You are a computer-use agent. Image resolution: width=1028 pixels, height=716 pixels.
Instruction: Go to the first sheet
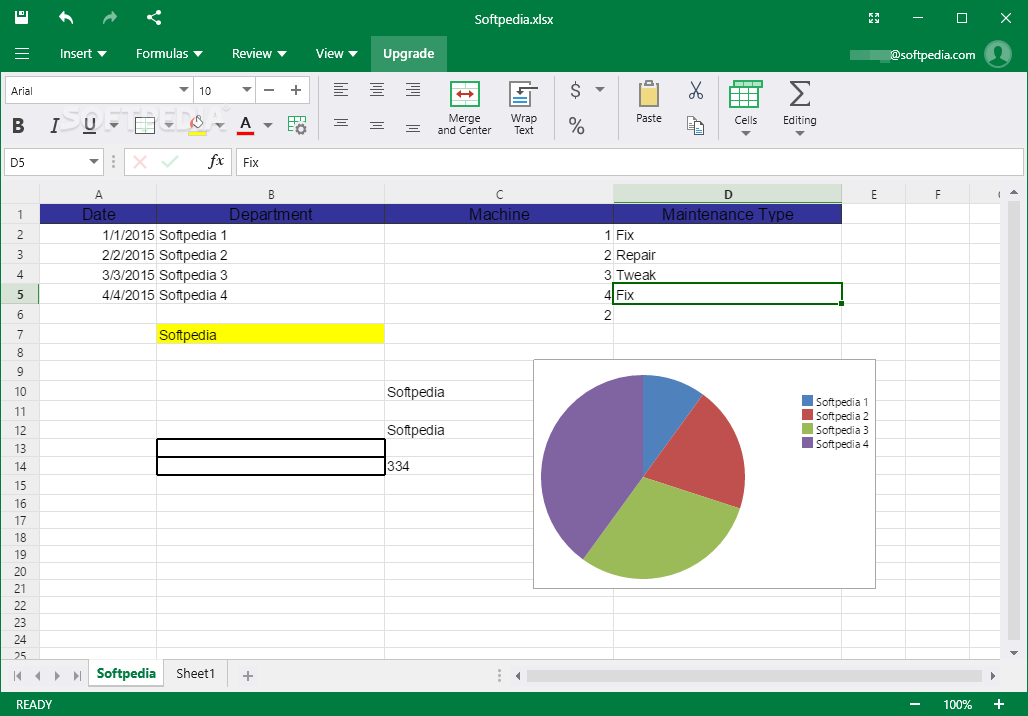[x=18, y=675]
